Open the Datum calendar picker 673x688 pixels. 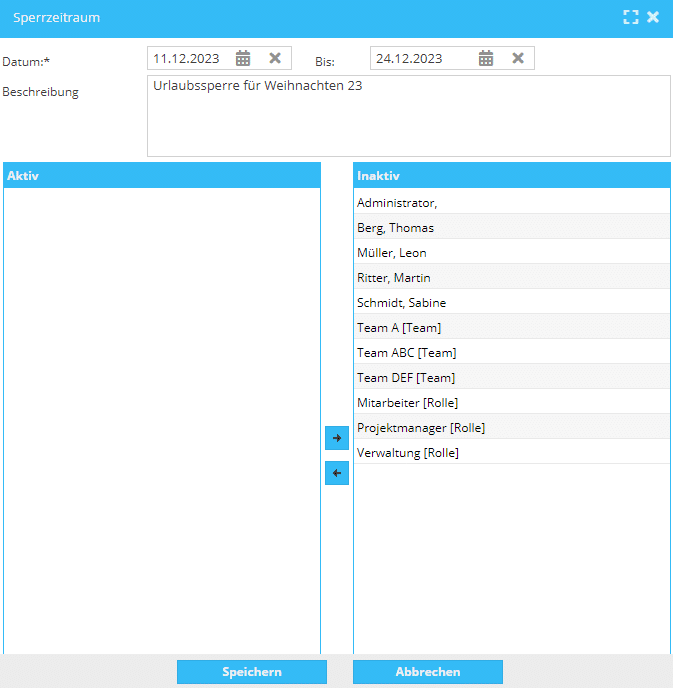(243, 58)
